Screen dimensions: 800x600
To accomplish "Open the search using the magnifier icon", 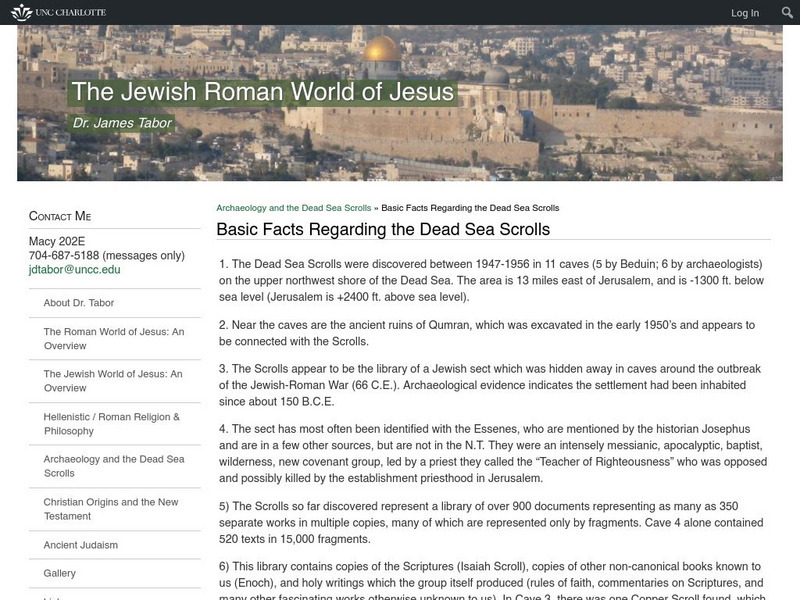I will 785,12.
